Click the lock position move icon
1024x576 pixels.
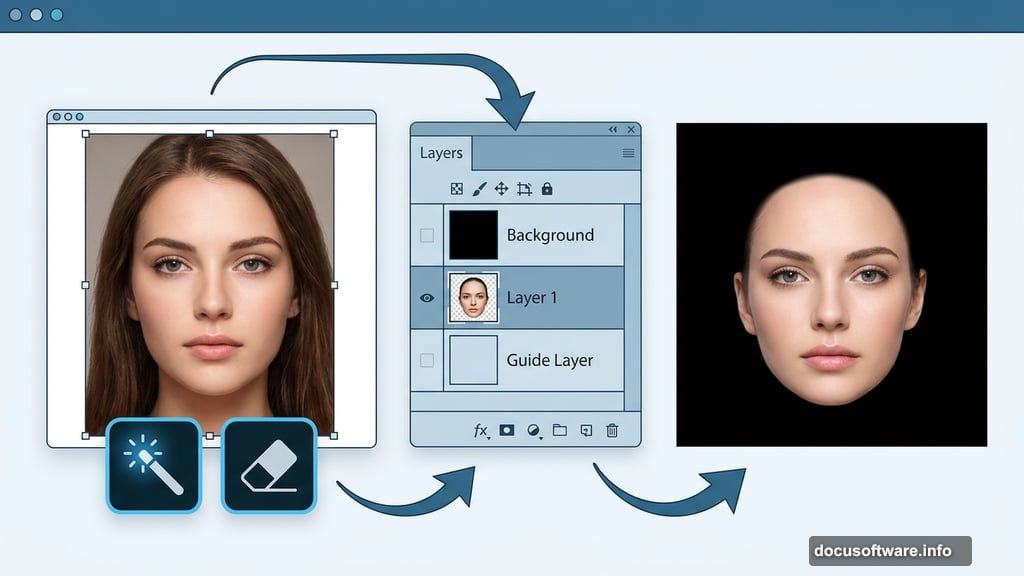coord(501,189)
